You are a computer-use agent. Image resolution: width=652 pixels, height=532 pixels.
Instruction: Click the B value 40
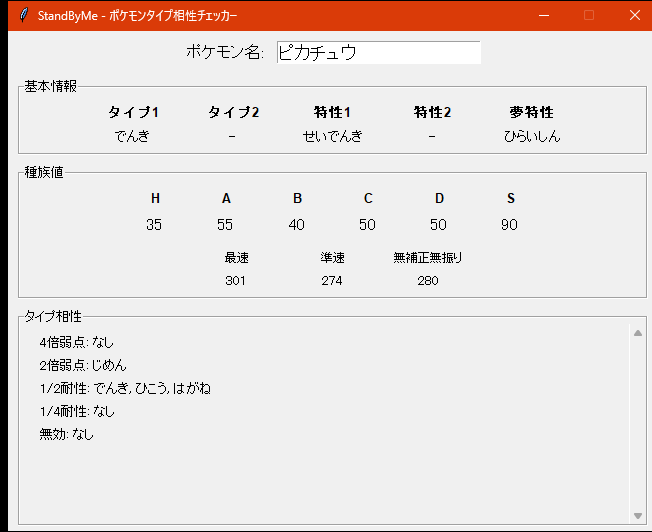coord(296,225)
